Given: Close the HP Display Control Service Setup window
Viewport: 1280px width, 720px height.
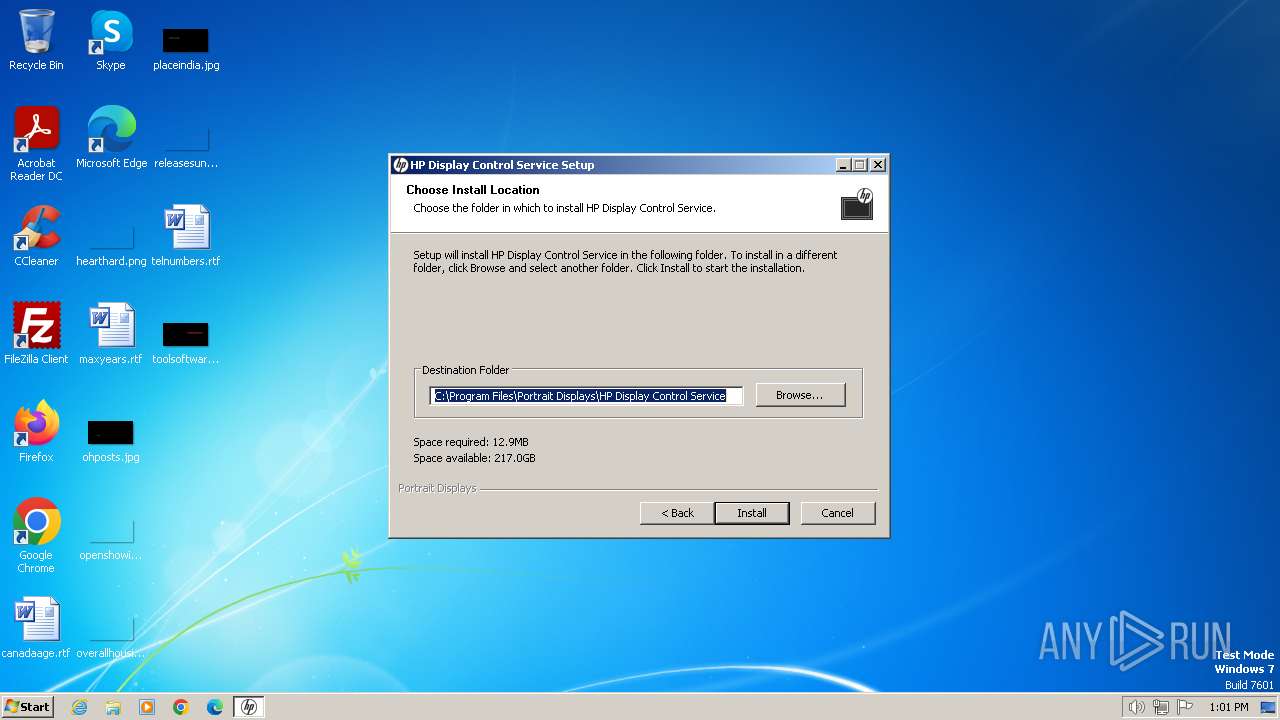Looking at the screenshot, I should (878, 165).
